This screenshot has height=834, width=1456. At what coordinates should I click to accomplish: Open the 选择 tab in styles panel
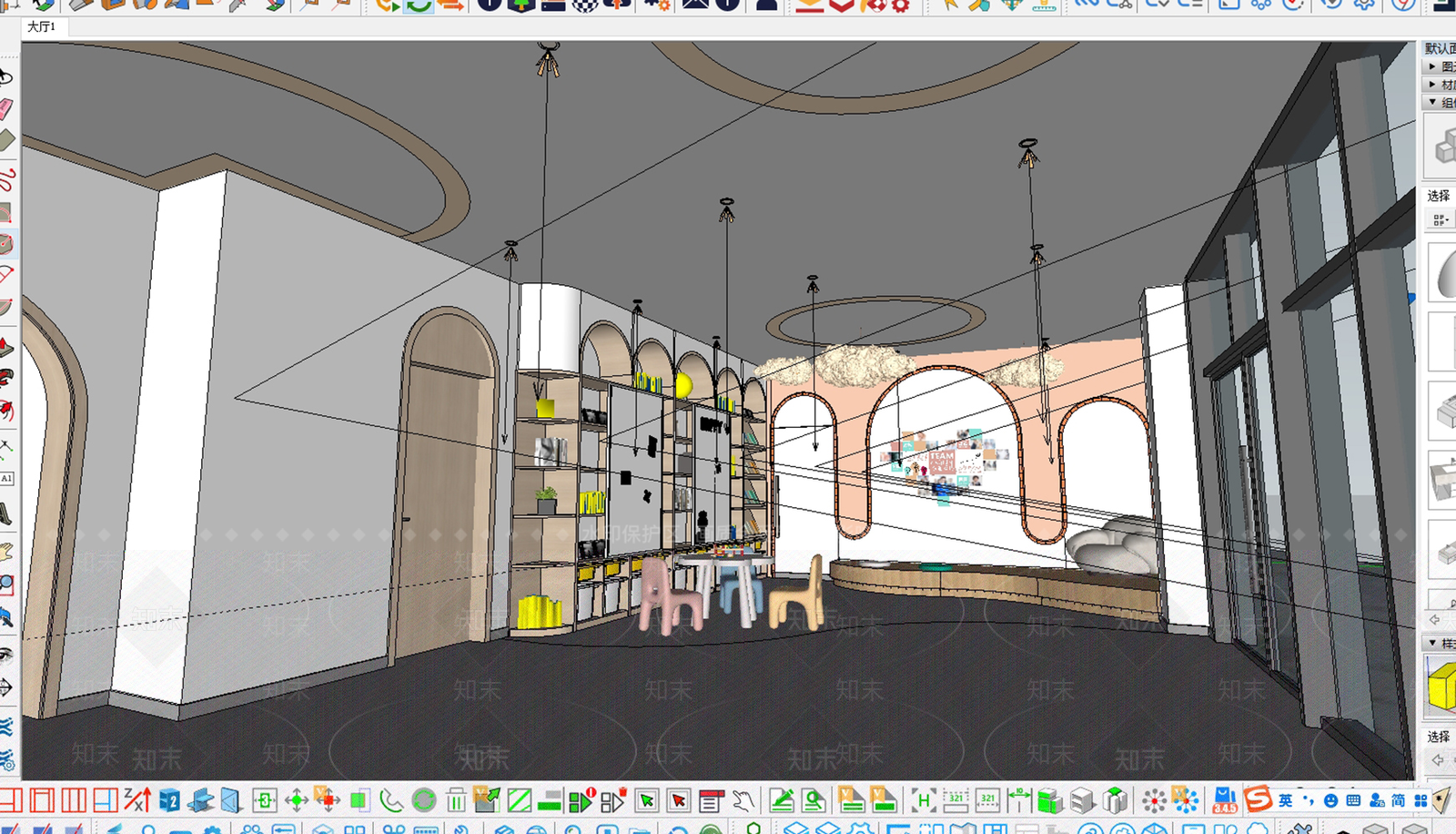1439,737
